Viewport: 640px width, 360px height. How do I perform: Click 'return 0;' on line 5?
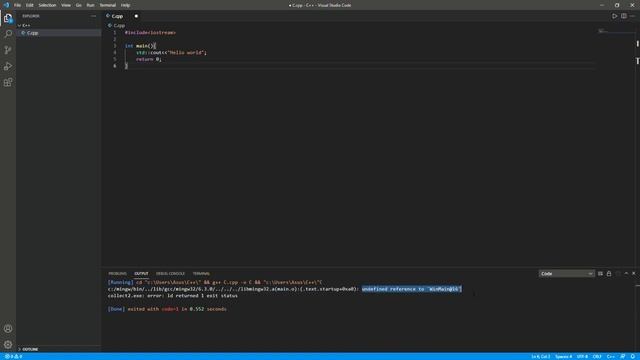coord(149,59)
